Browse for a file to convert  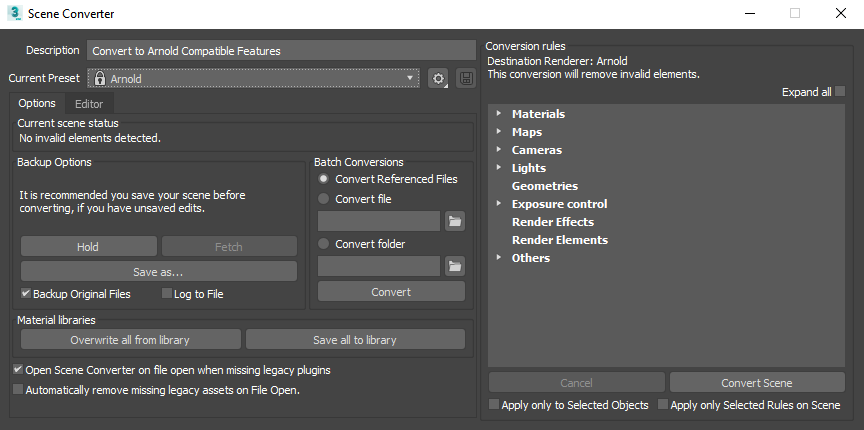pos(455,221)
